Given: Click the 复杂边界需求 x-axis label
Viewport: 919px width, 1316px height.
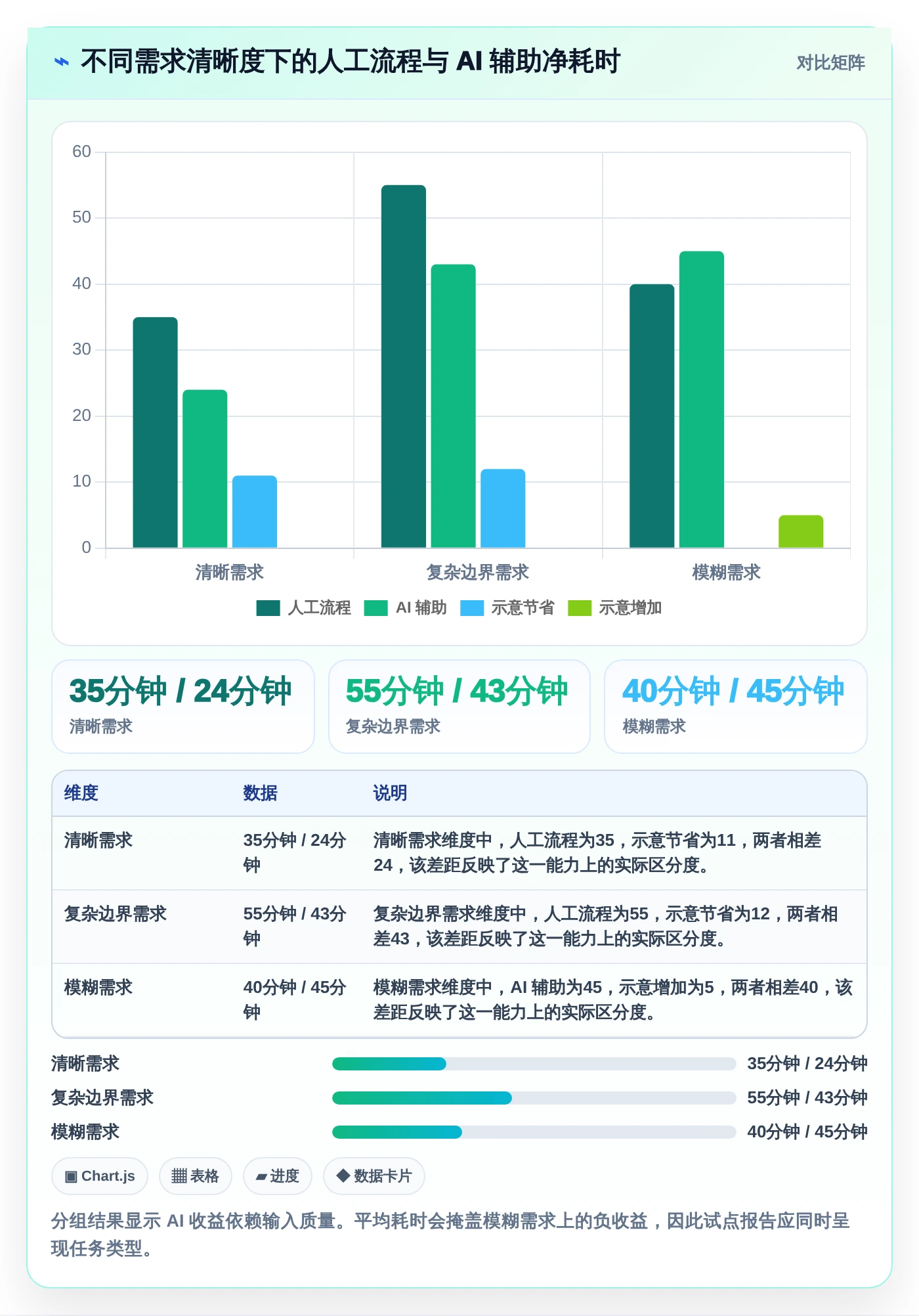Looking at the screenshot, I should coord(478,573).
